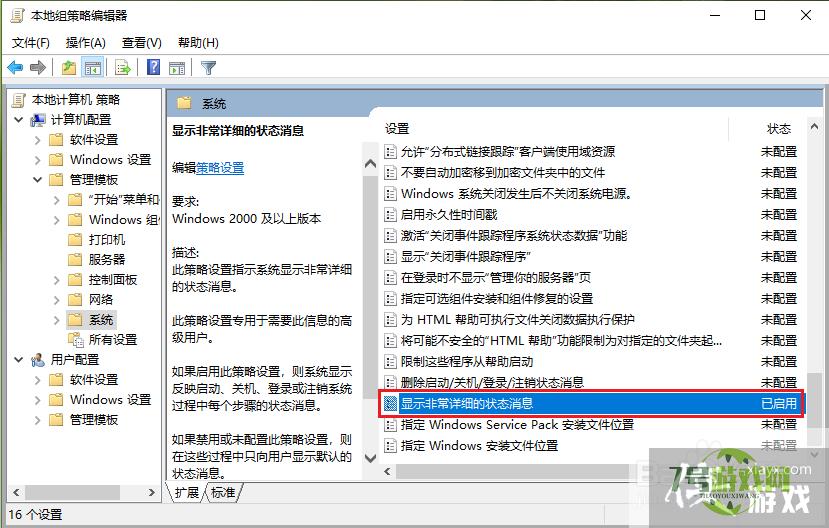Click the 策略设置 edit link
This screenshot has height=528, width=829.
click(220, 168)
